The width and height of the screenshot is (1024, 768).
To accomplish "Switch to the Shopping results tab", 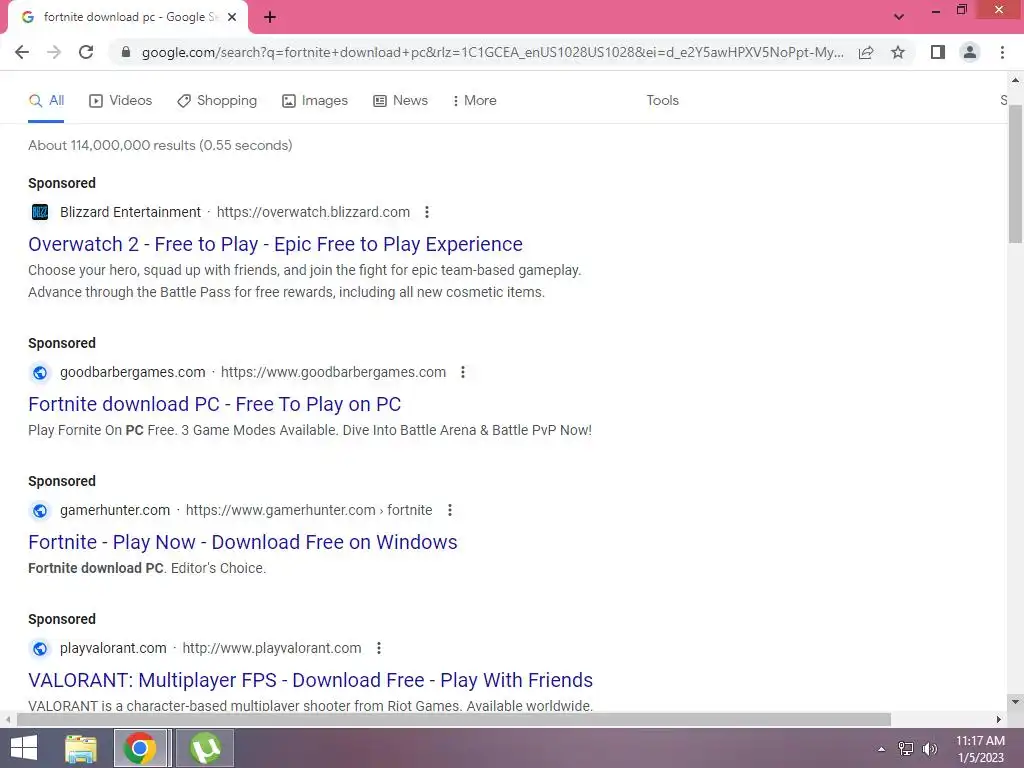I will (x=217, y=101).
